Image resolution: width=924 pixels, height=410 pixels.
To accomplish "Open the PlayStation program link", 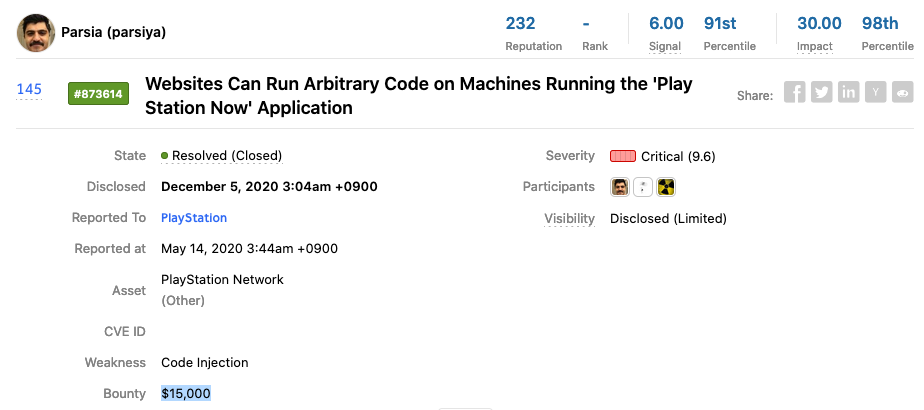I will (194, 218).
